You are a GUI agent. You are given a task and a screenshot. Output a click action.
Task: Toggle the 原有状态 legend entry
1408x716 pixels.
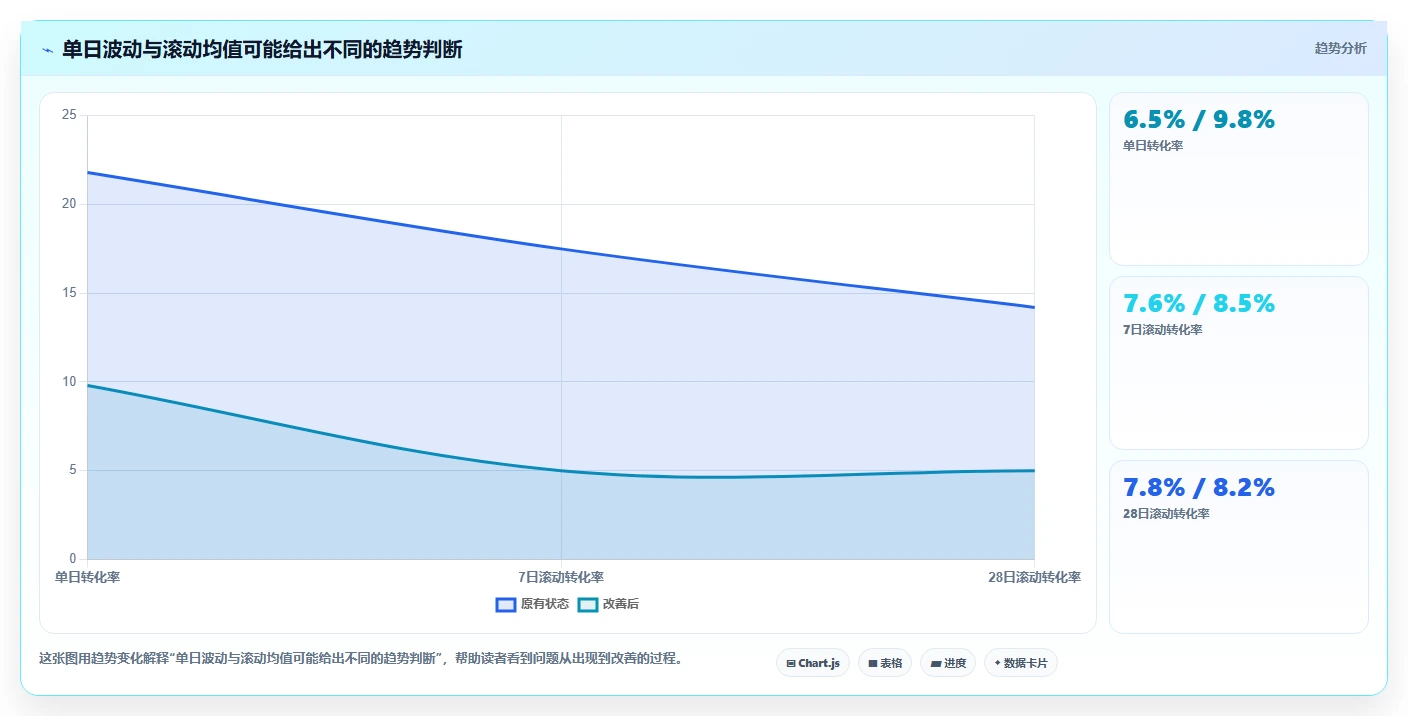pos(532,604)
